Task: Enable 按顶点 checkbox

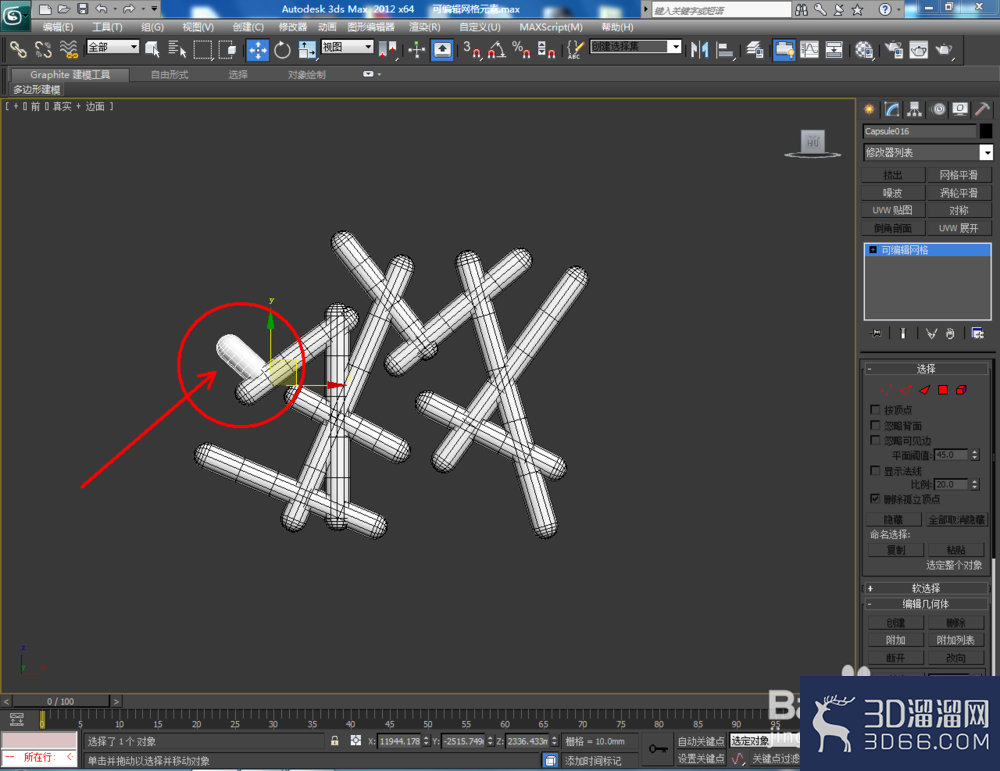Action: [875, 409]
